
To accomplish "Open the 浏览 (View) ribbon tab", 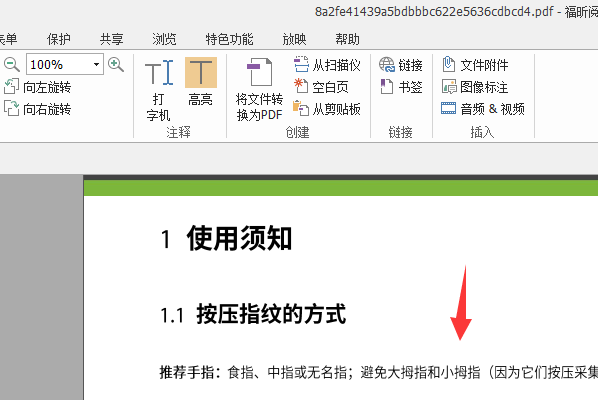I will click(x=164, y=39).
